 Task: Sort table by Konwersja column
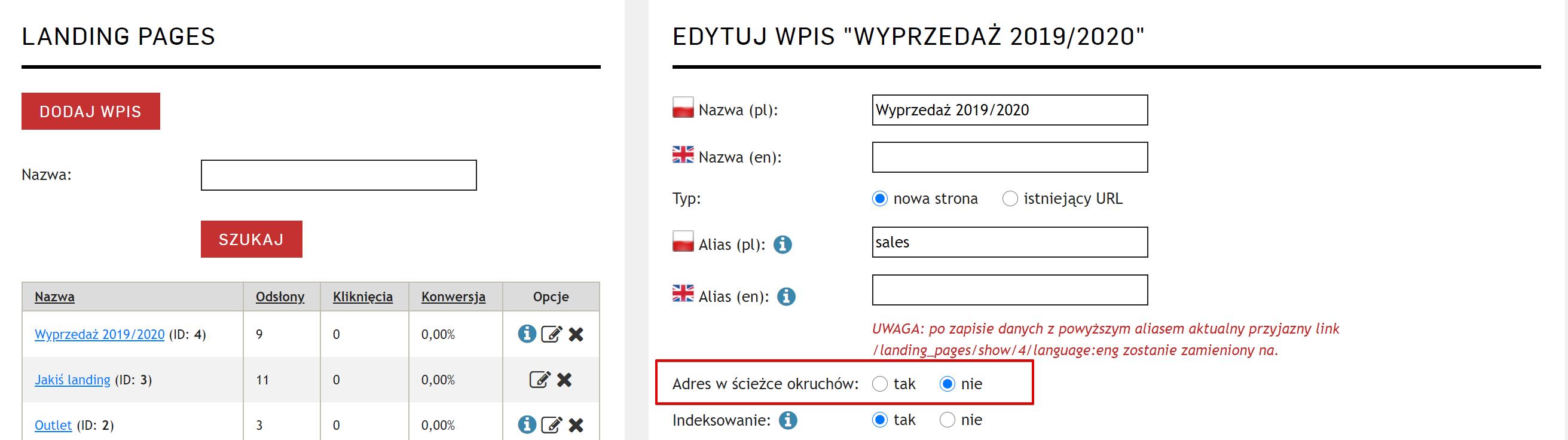click(453, 297)
